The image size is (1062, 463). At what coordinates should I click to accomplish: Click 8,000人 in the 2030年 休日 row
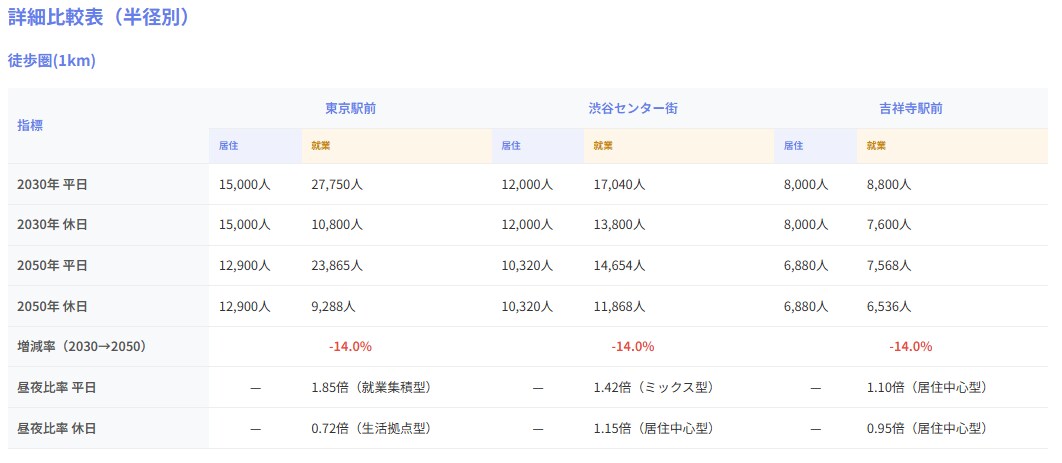pyautogui.click(x=806, y=225)
